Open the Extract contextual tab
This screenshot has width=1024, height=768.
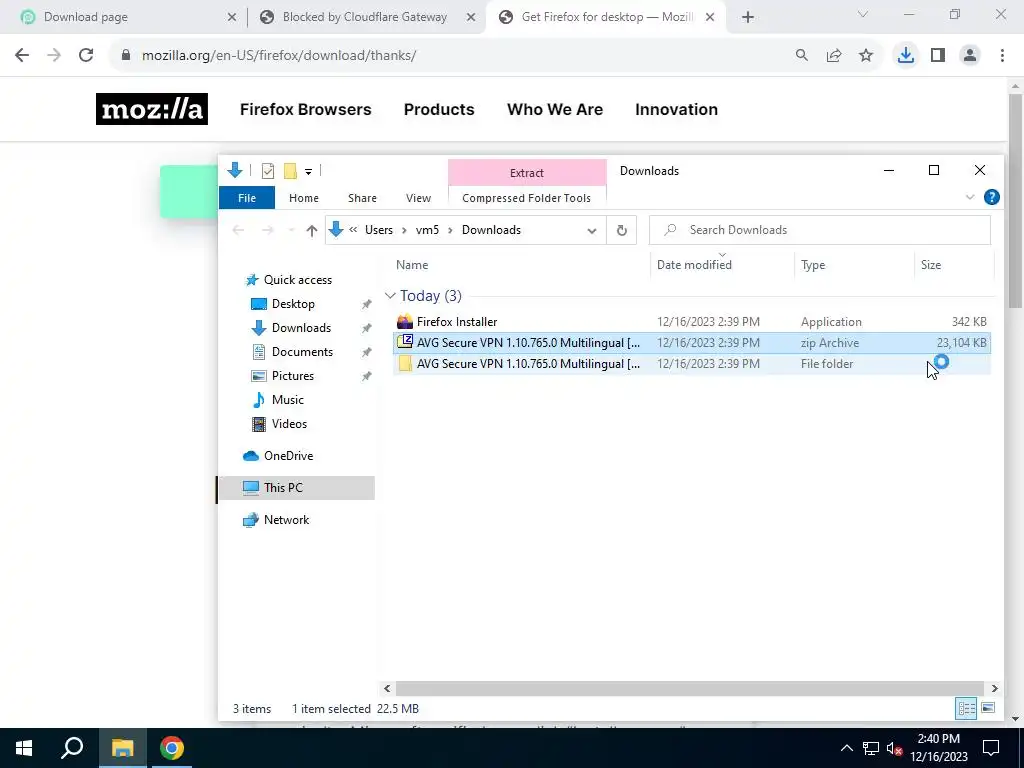coord(527,172)
